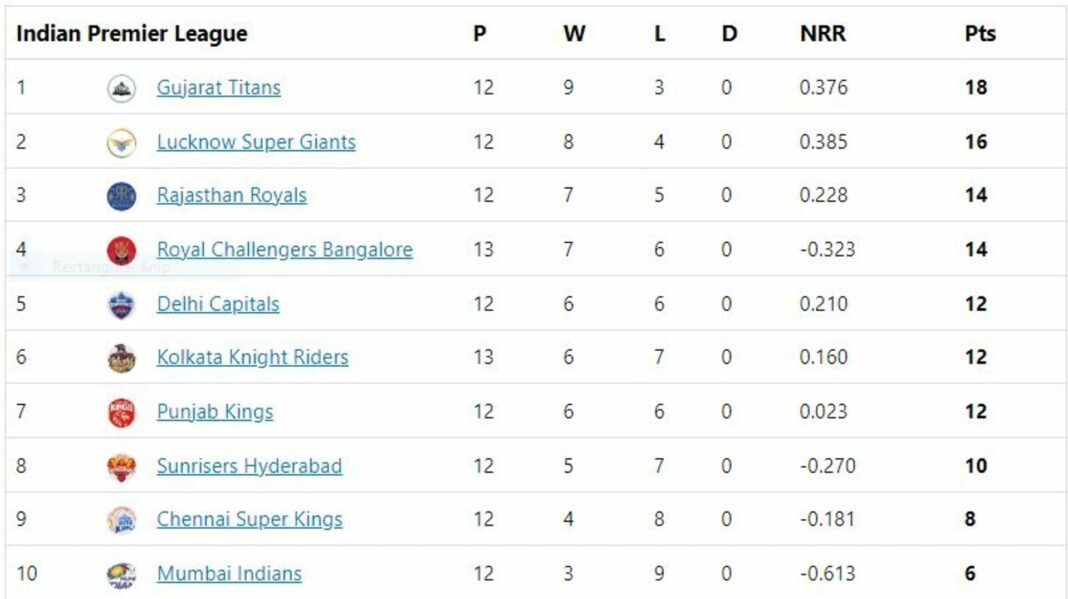The image size is (1068, 599).
Task: Click the Kolkata Knight Riders team logo
Action: [x=121, y=358]
